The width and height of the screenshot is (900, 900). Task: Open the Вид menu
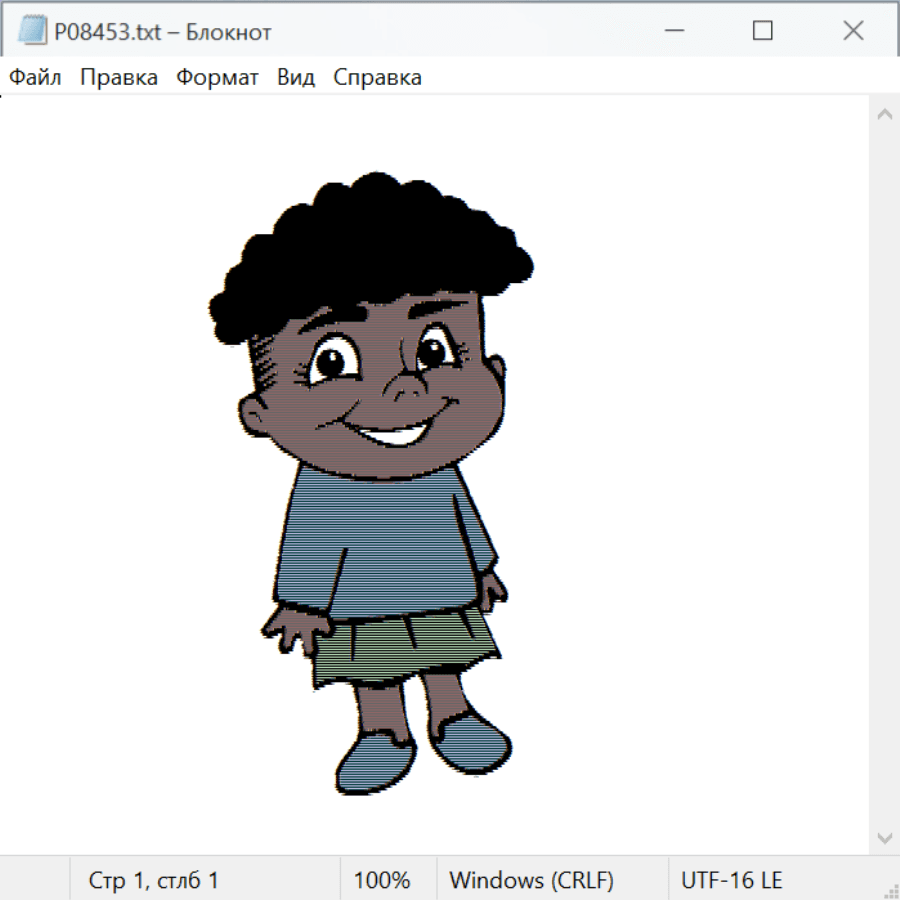tap(296, 78)
